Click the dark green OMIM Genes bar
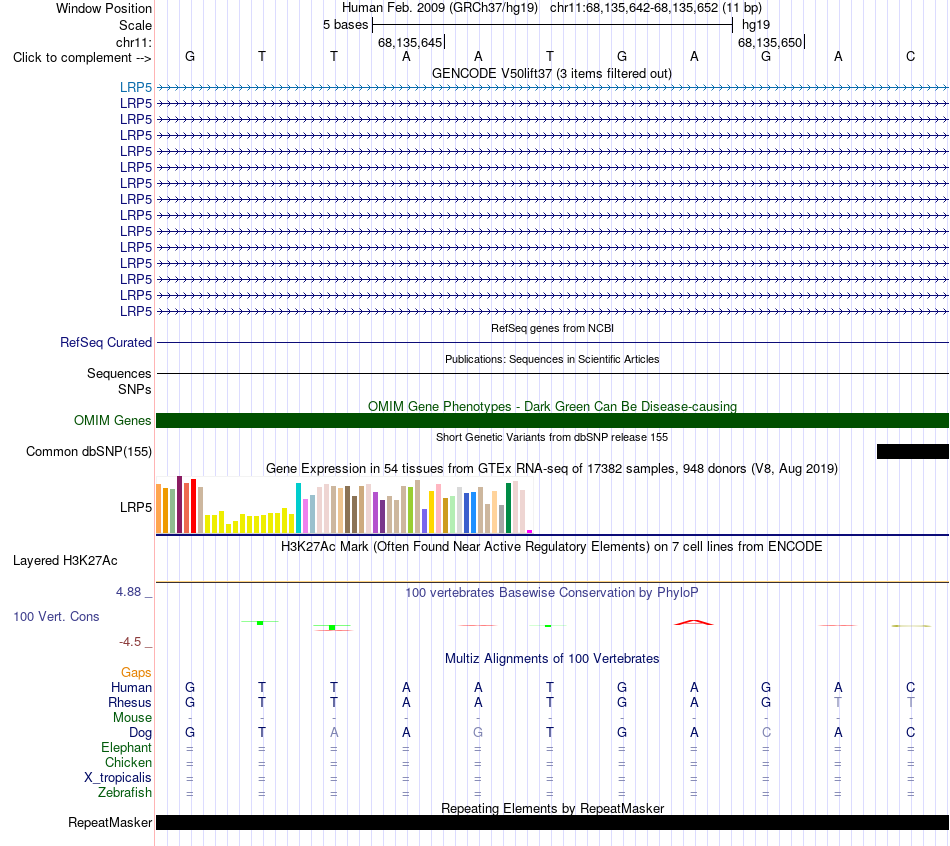This screenshot has width=950, height=846. pos(553,421)
